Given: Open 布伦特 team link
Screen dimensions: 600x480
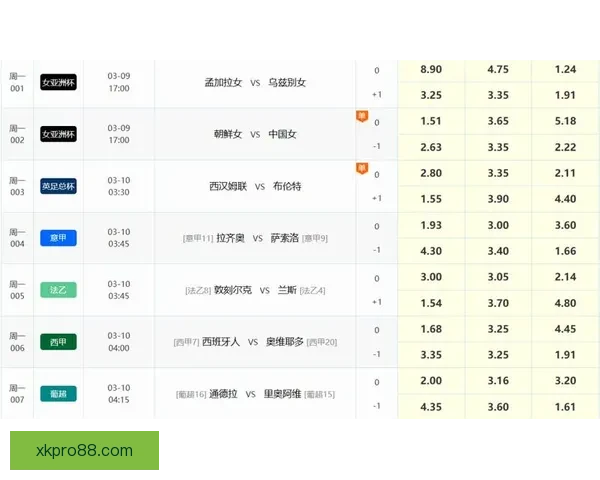Looking at the screenshot, I should [287, 186].
